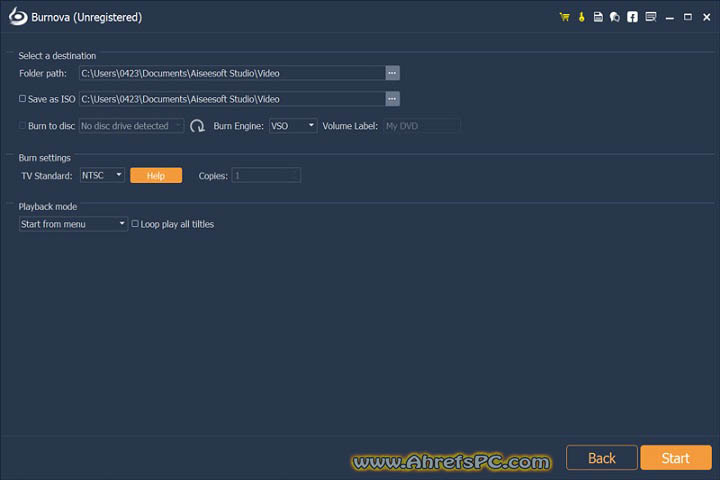Open the disc drive selection dropdown
Viewport: 720px width, 480px height.
(x=131, y=126)
